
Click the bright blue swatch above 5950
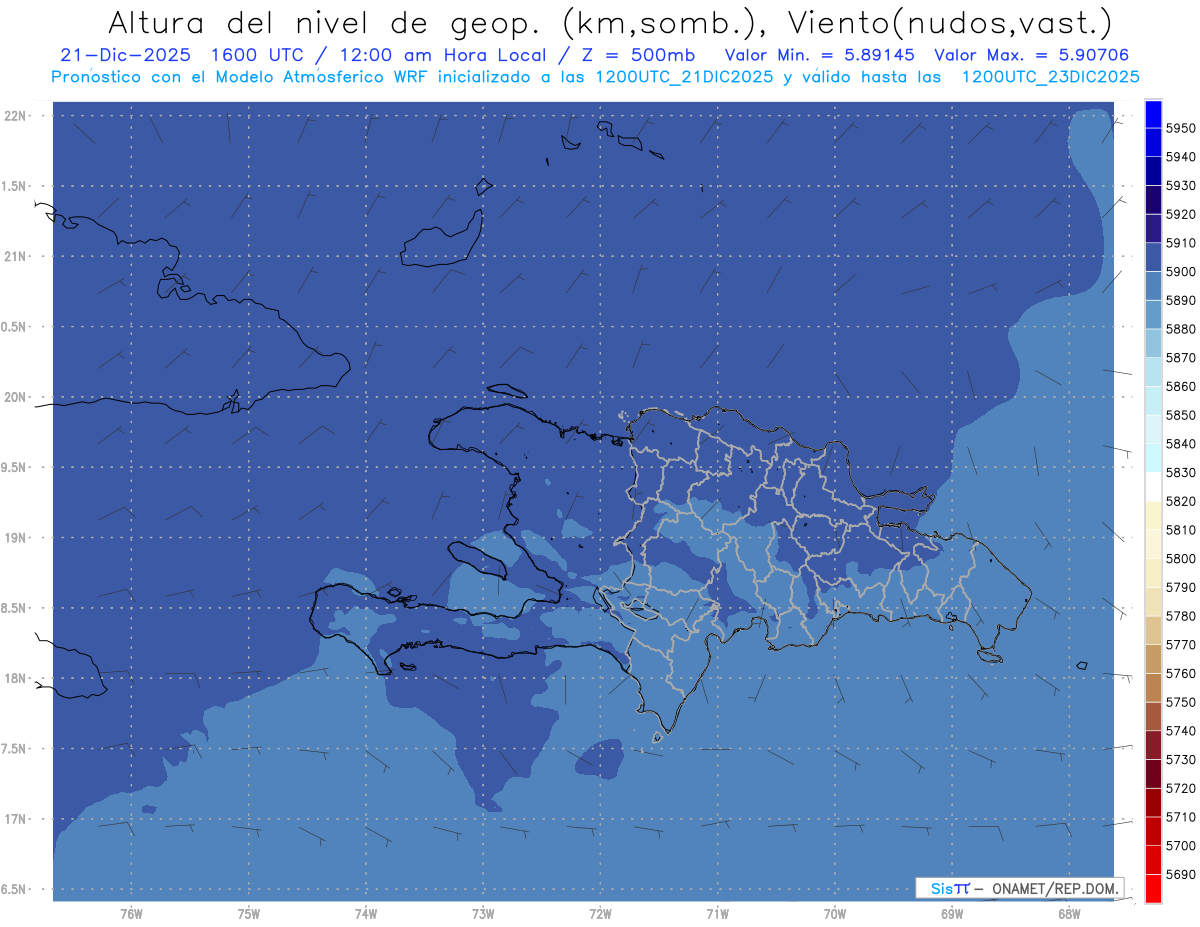tap(1153, 114)
